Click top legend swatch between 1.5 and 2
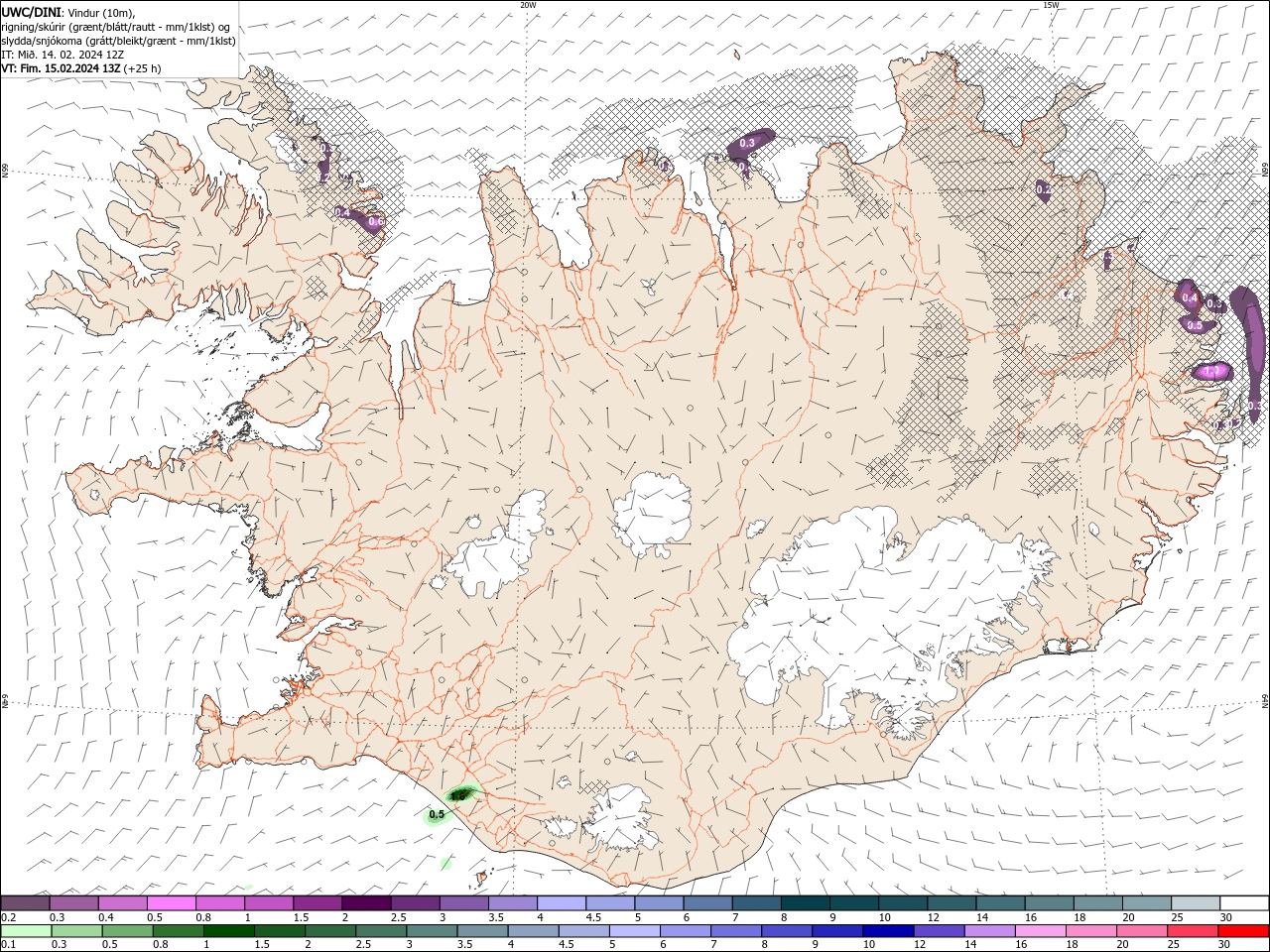 (x=317, y=903)
